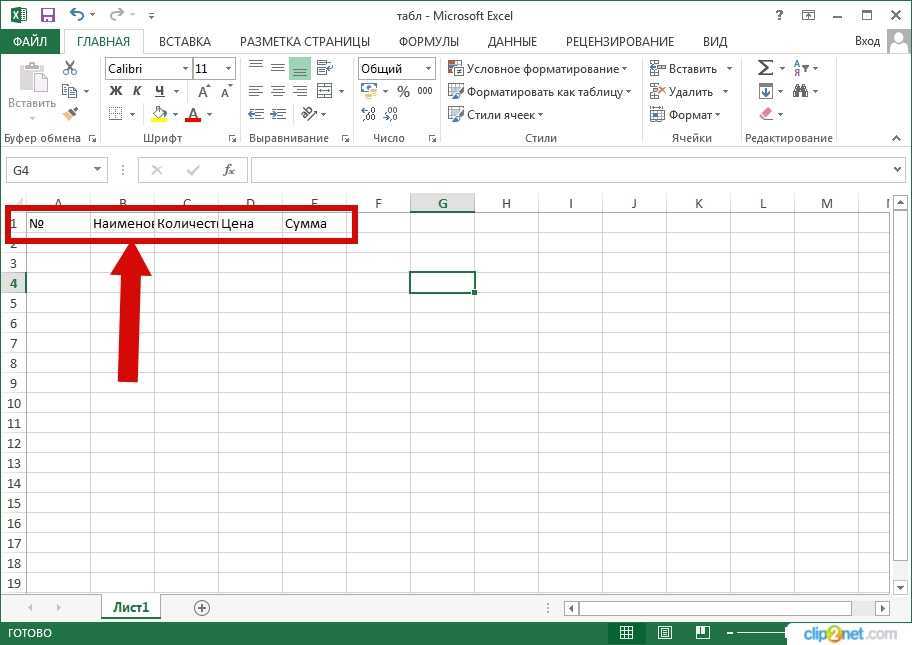The height and width of the screenshot is (645, 912).
Task: Cut selection with scissors icon
Action: coord(70,68)
